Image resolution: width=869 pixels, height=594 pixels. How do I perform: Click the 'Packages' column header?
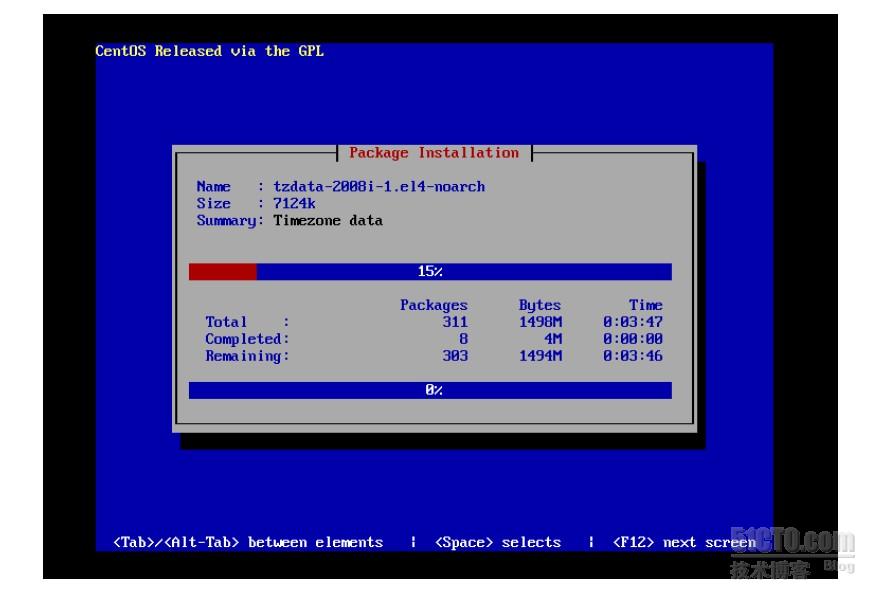coord(434,305)
